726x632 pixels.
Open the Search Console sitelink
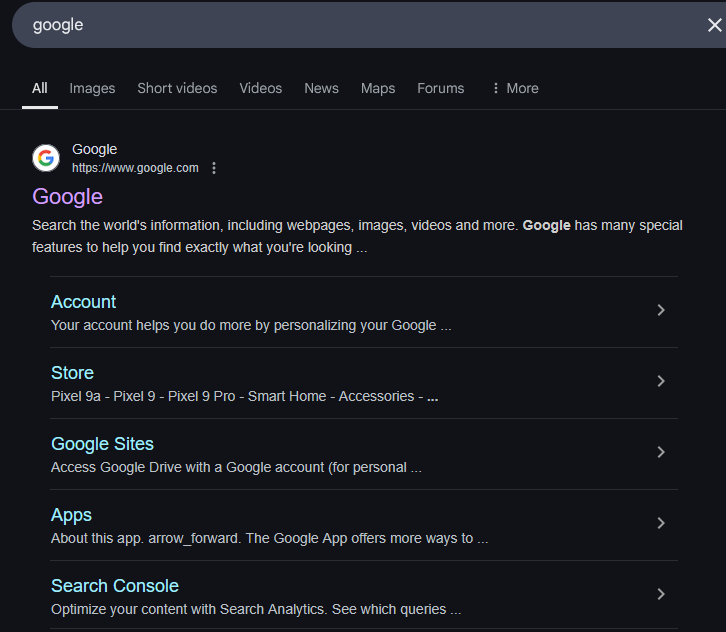(x=115, y=586)
